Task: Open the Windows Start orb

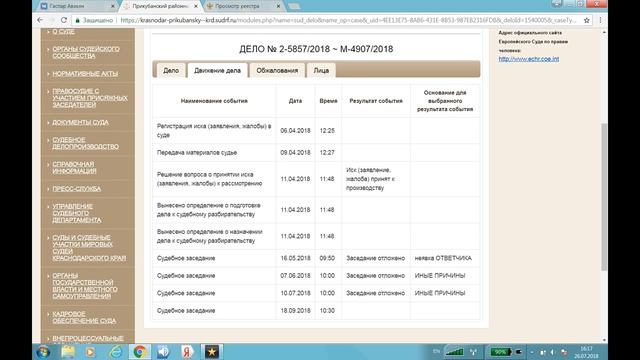Action: tap(43, 351)
